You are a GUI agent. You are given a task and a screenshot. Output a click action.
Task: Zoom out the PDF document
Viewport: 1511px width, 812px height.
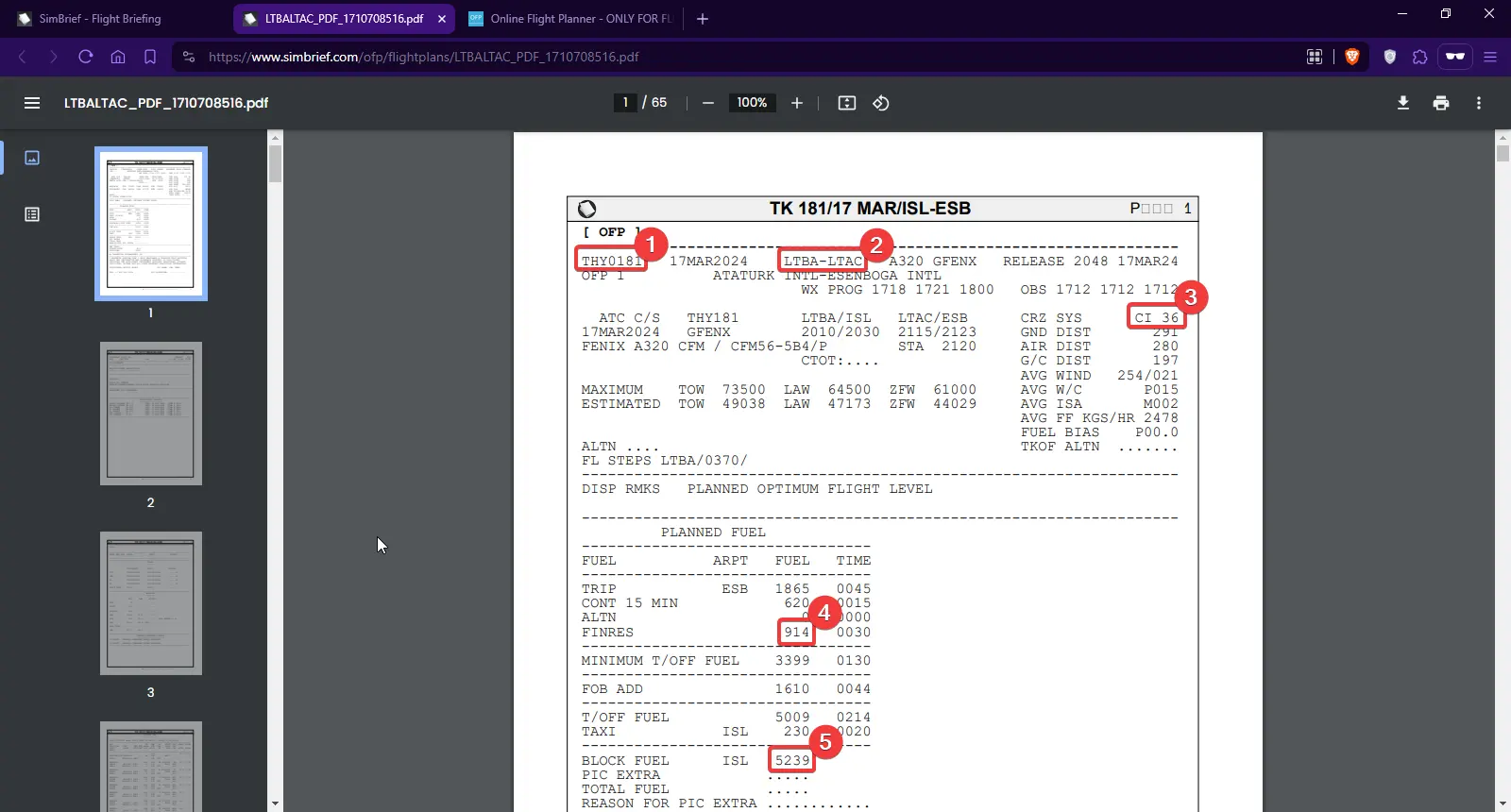(708, 103)
